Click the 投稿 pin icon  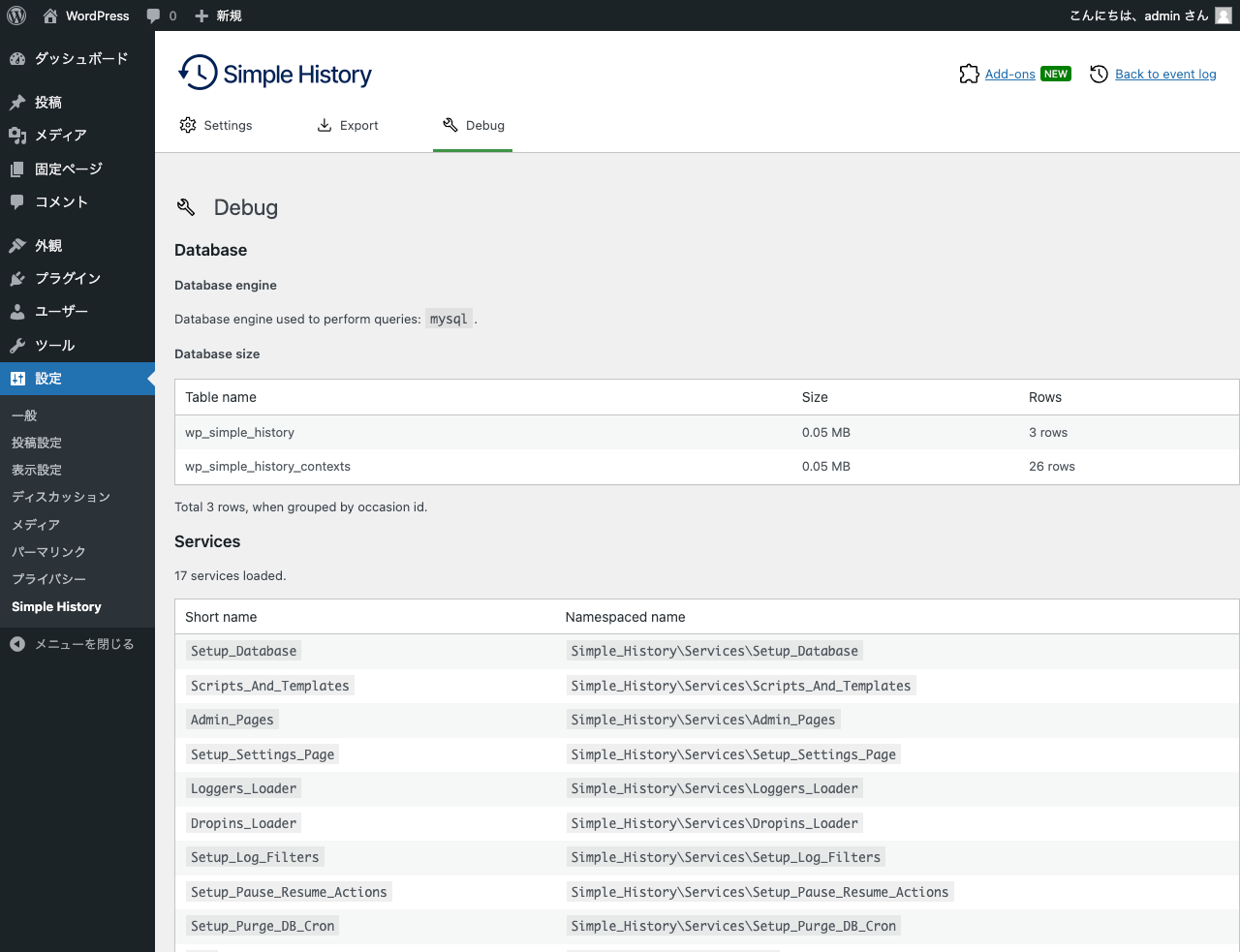tap(17, 102)
